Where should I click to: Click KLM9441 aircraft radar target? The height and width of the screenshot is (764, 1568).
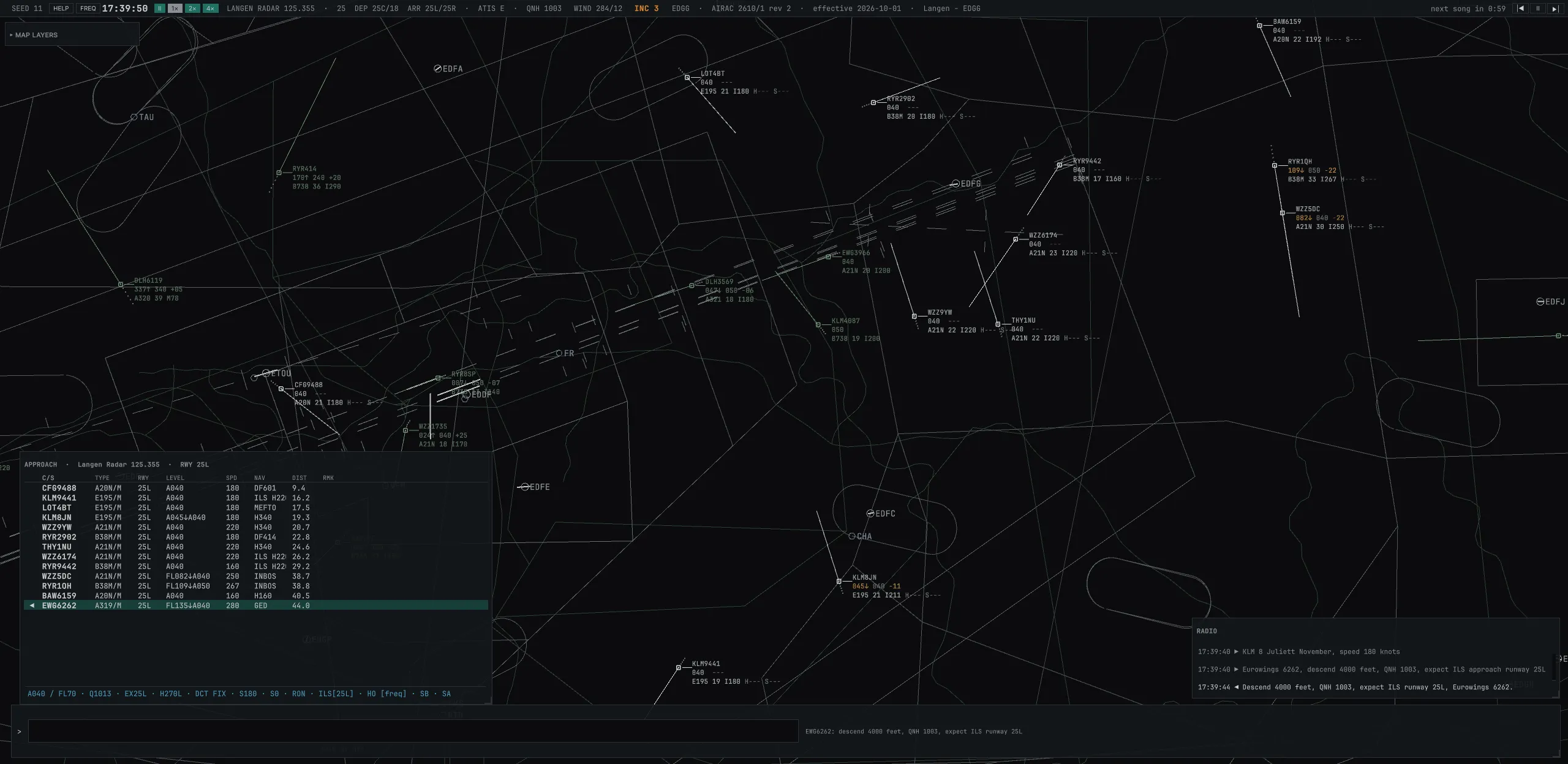coord(678,668)
